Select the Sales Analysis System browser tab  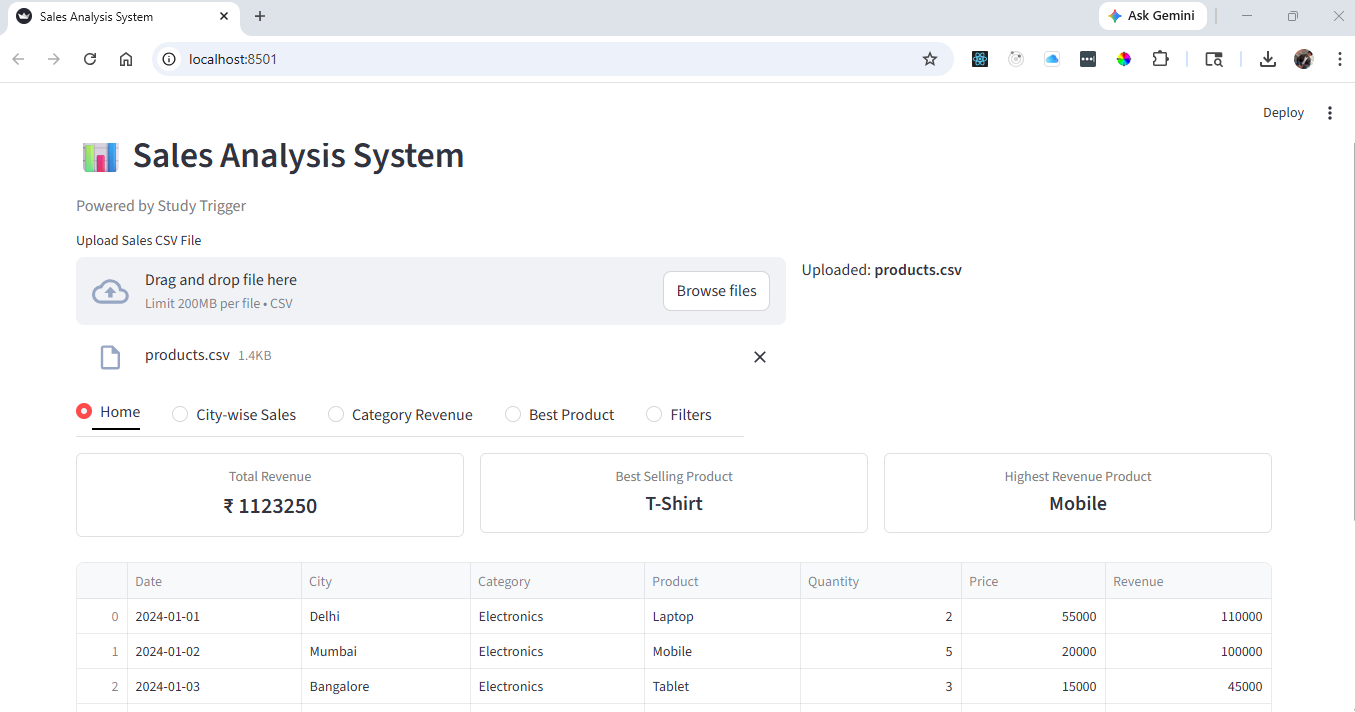coord(110,16)
